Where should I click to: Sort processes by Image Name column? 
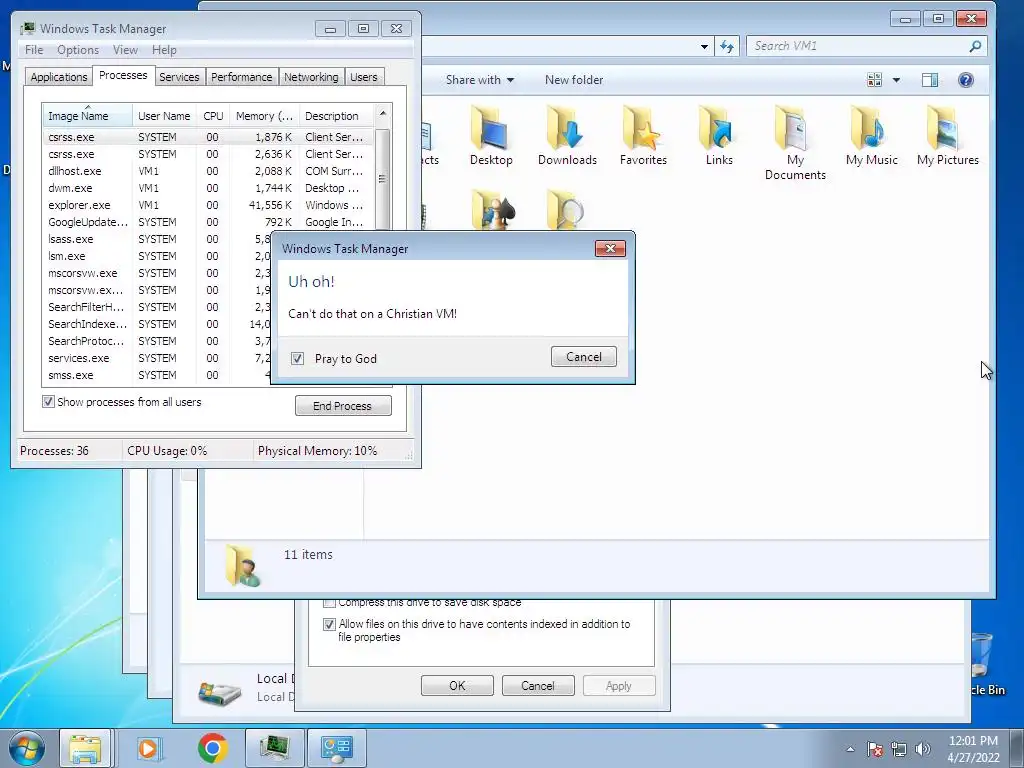[x=88, y=116]
